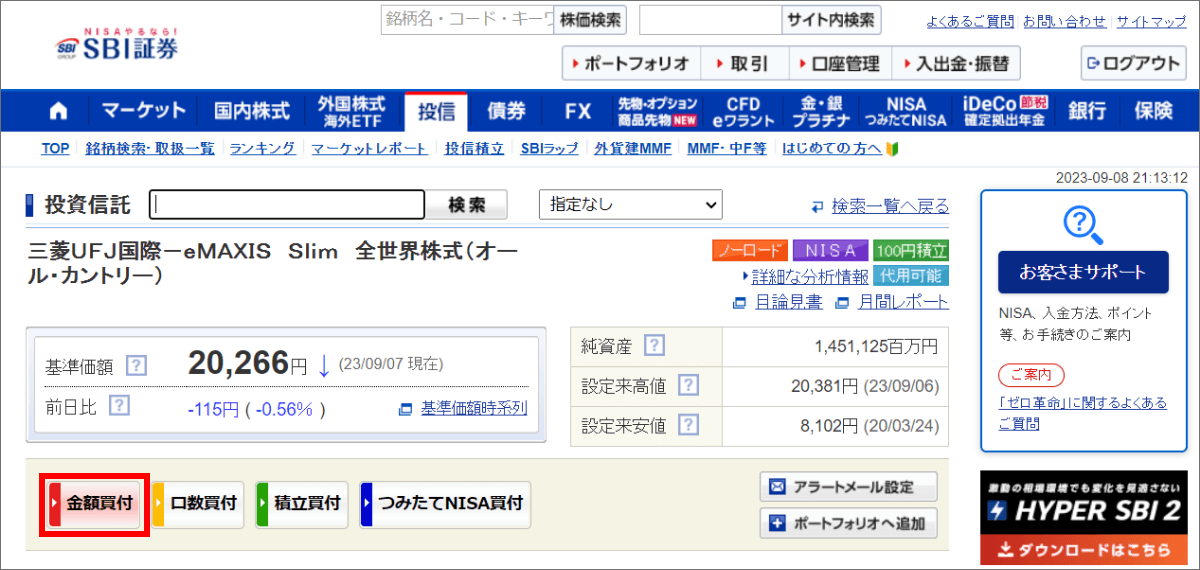Open マーケットレポート link
1200x570 pixels.
370,148
